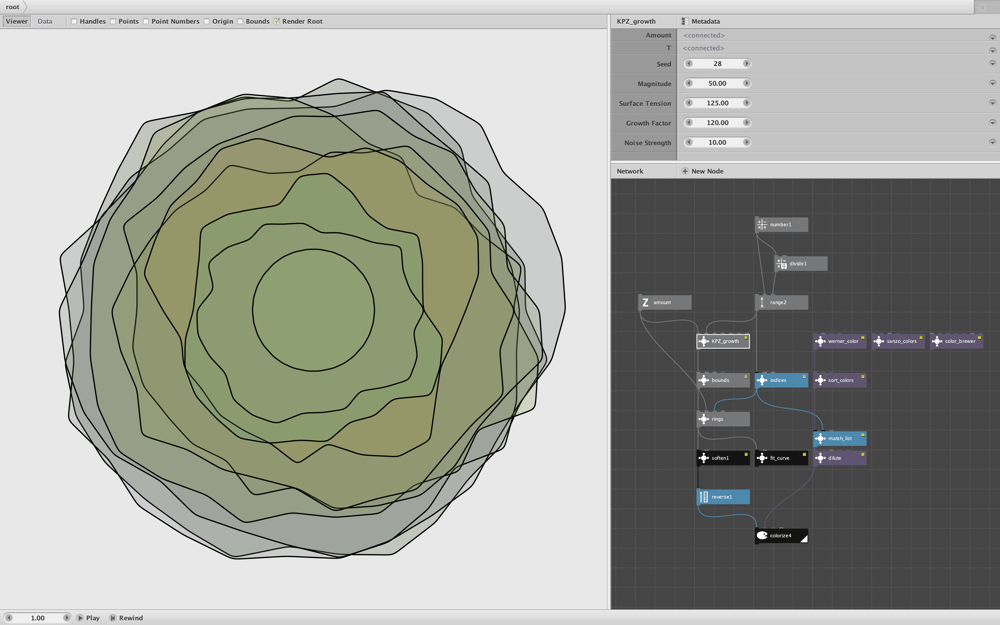
Task: Select the dilute node
Action: tap(840, 458)
